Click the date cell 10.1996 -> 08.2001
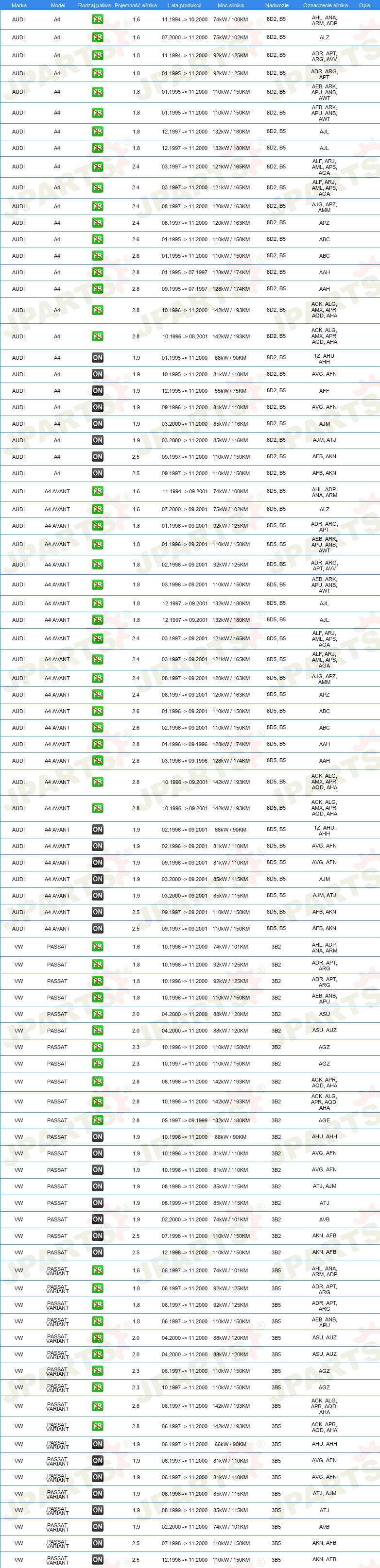380x1568 pixels. 185,336
